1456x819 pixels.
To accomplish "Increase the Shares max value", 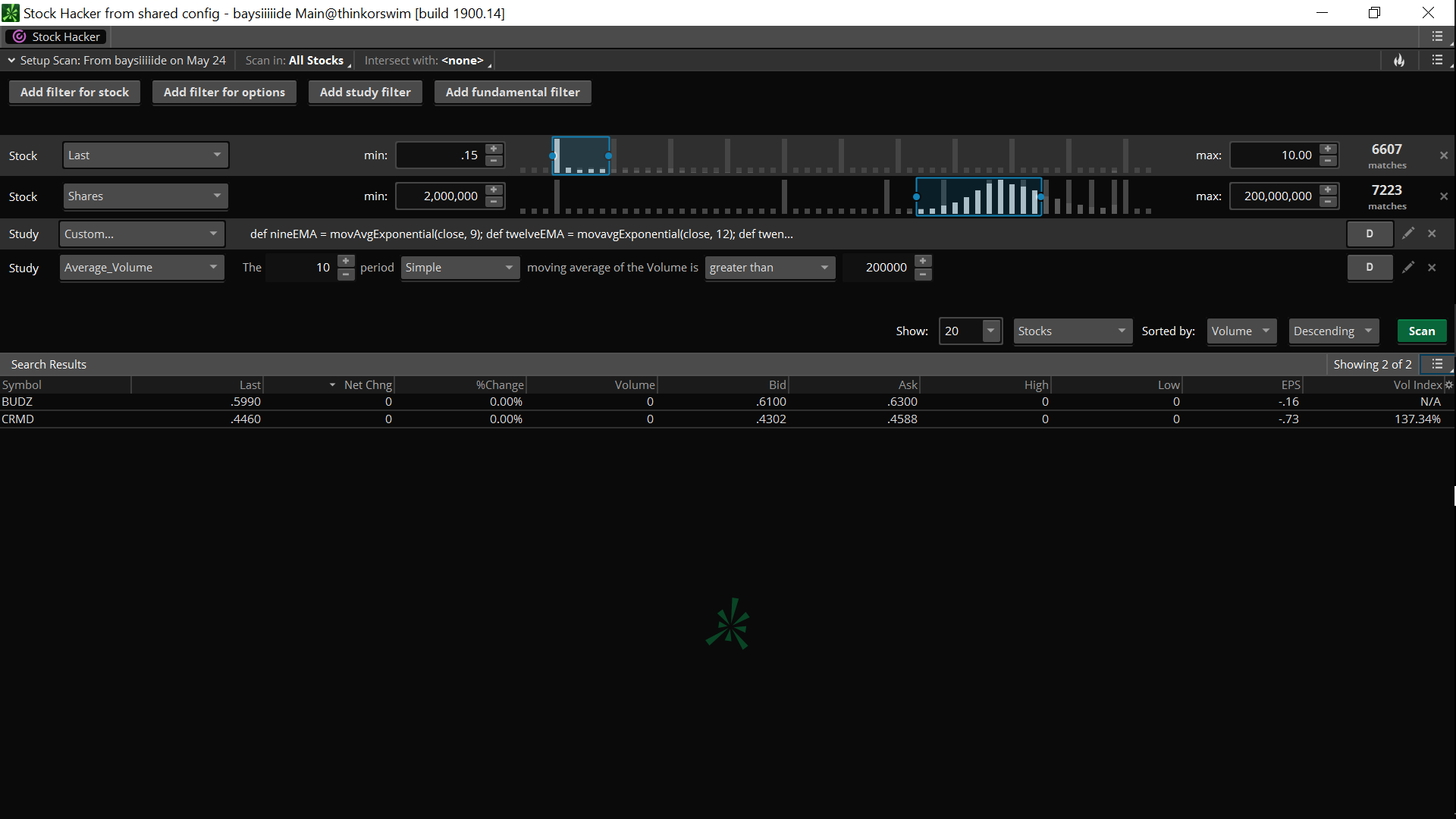I will click(1328, 190).
